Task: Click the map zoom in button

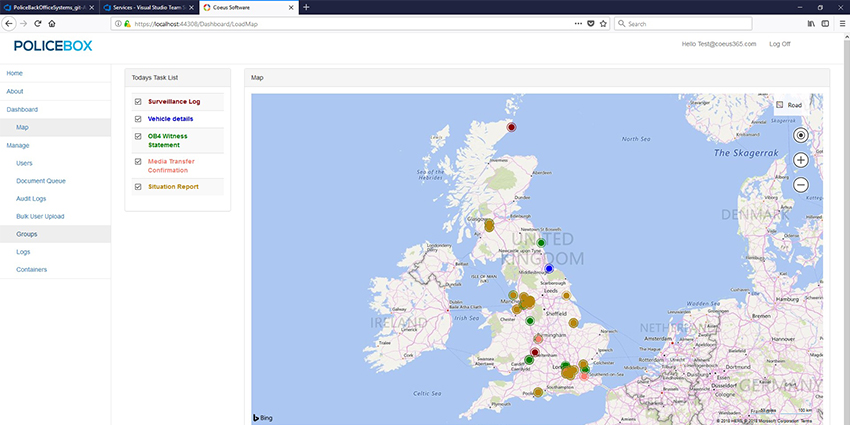Action: (x=800, y=160)
